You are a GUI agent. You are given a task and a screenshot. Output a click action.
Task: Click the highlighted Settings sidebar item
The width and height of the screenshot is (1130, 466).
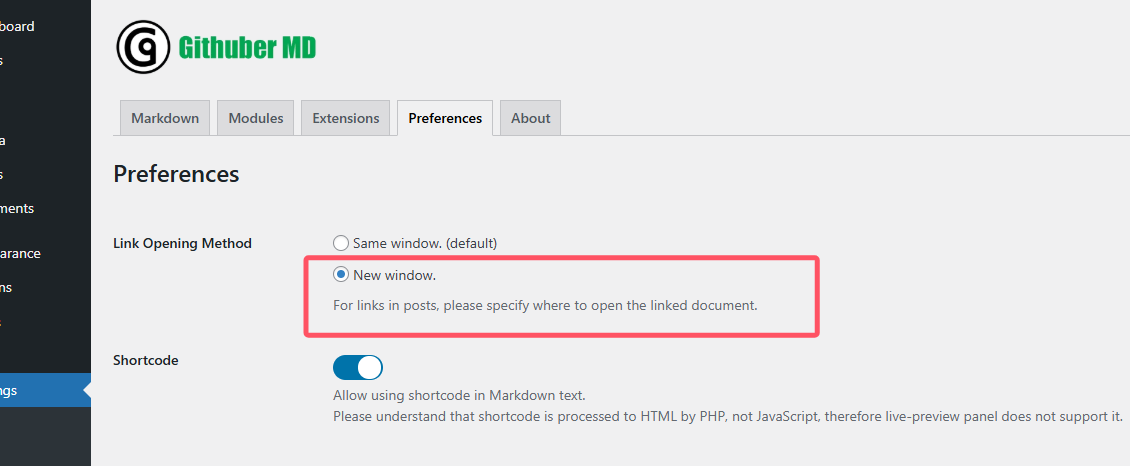[22, 390]
